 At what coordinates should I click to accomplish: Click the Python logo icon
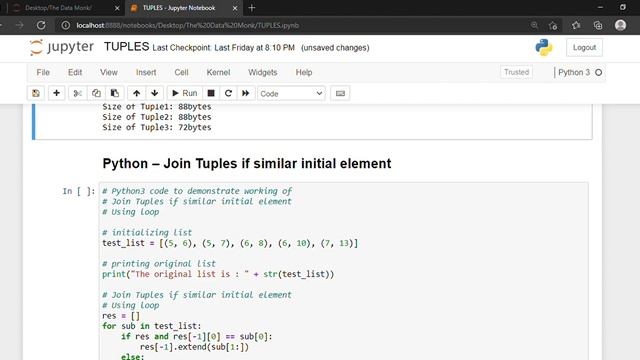pyautogui.click(x=544, y=47)
